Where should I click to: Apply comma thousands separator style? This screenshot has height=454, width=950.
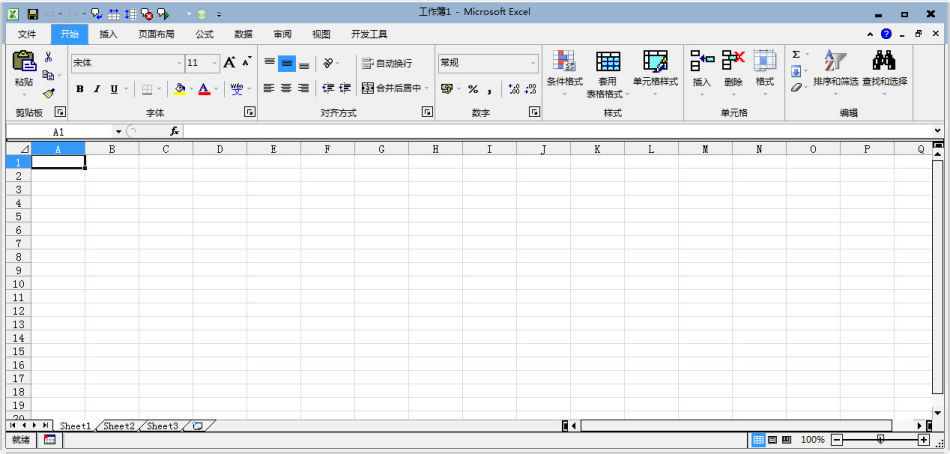(490, 90)
